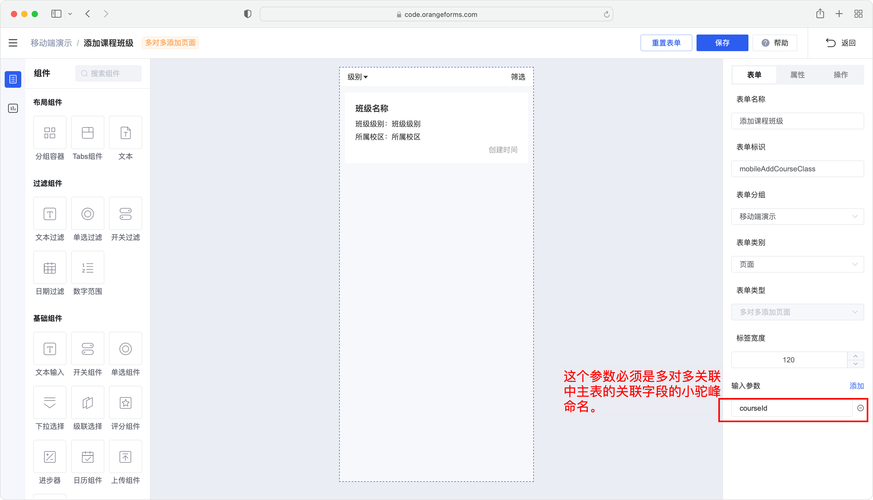The width and height of the screenshot is (873, 500).
Task: Switch to the 操作 tab
Action: point(841,75)
